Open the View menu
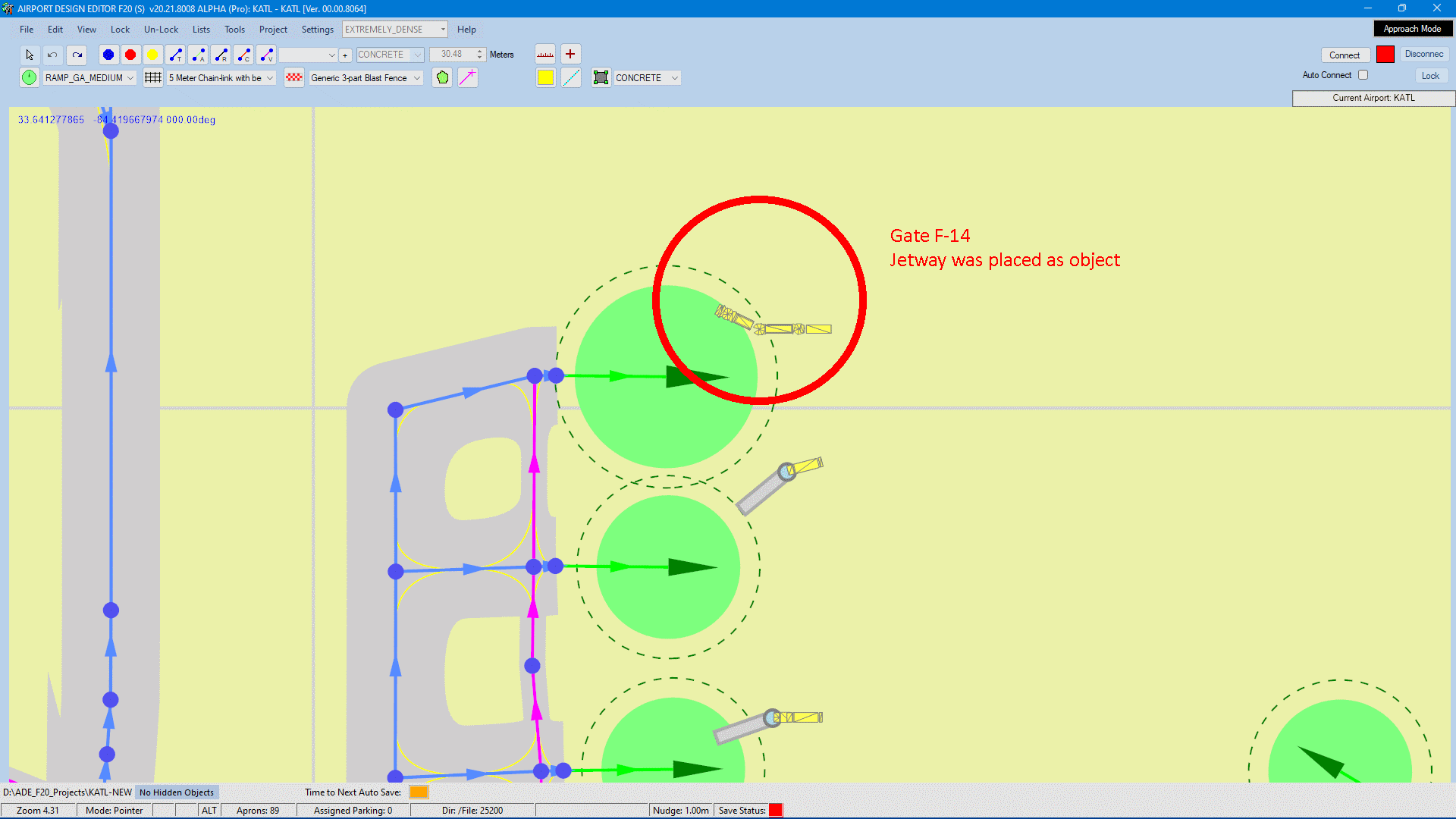The height and width of the screenshot is (819, 1456). pyautogui.click(x=86, y=30)
